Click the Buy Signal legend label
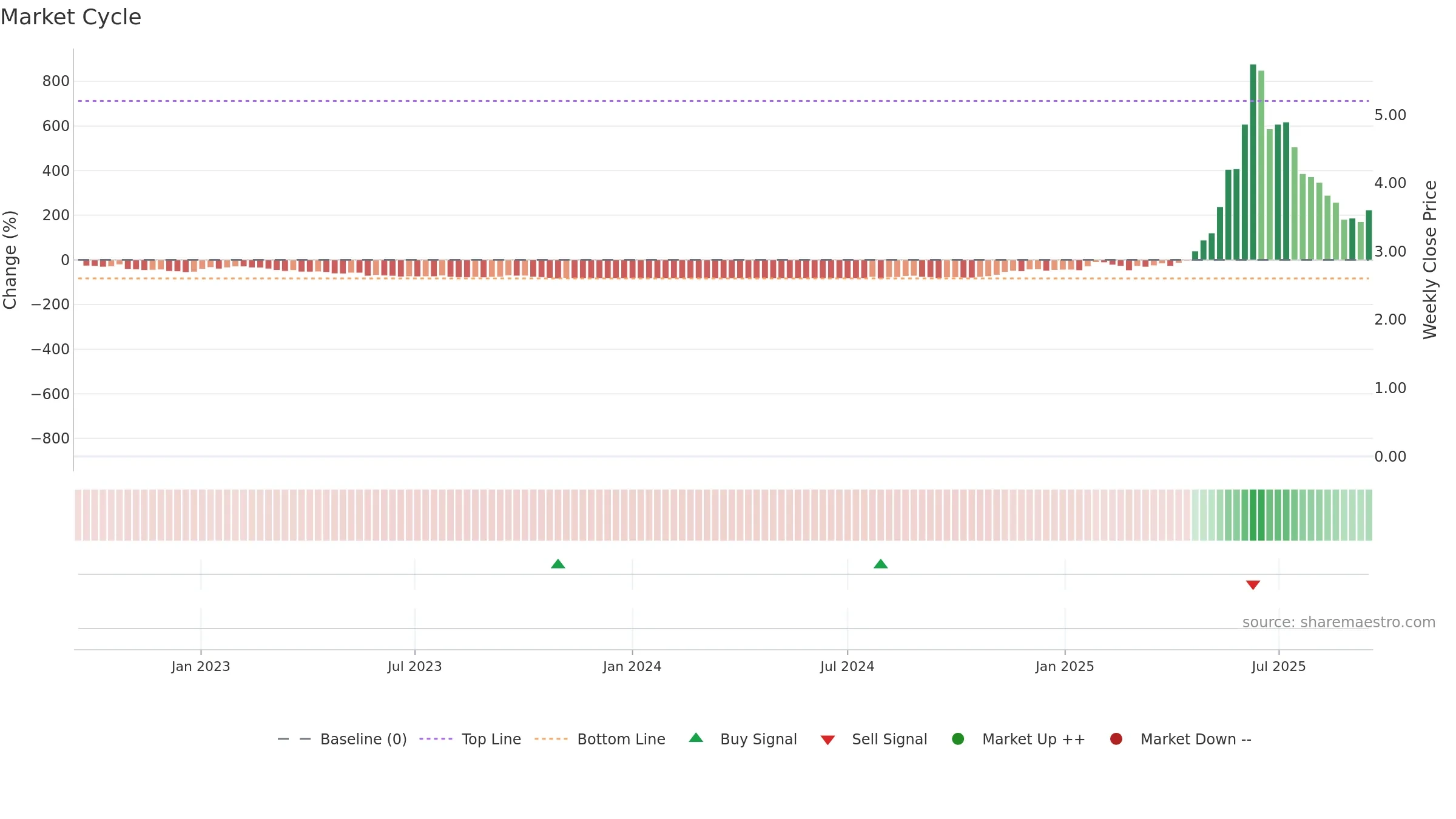1456x819 pixels. (x=758, y=739)
